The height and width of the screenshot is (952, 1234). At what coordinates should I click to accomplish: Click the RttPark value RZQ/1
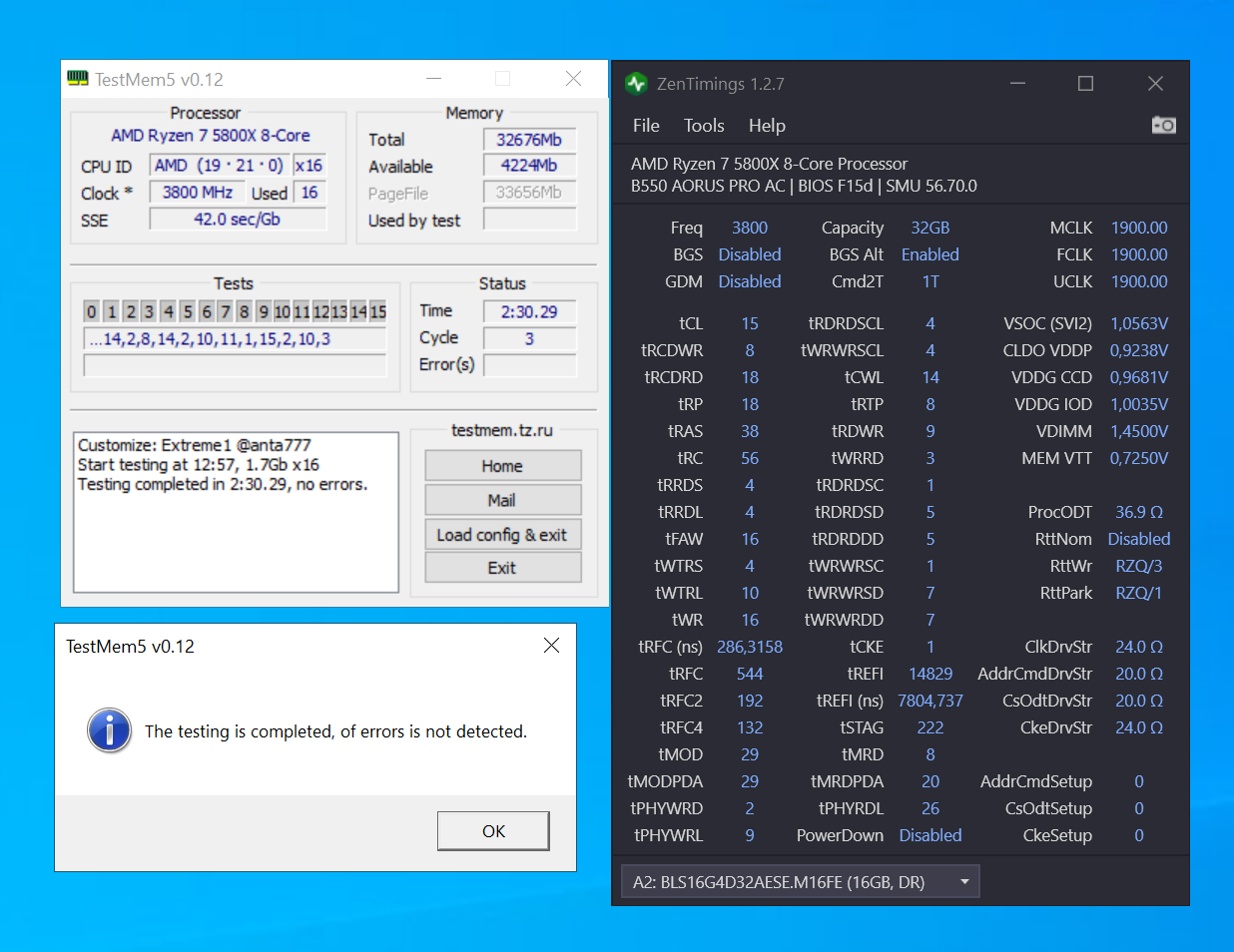pyautogui.click(x=1139, y=593)
